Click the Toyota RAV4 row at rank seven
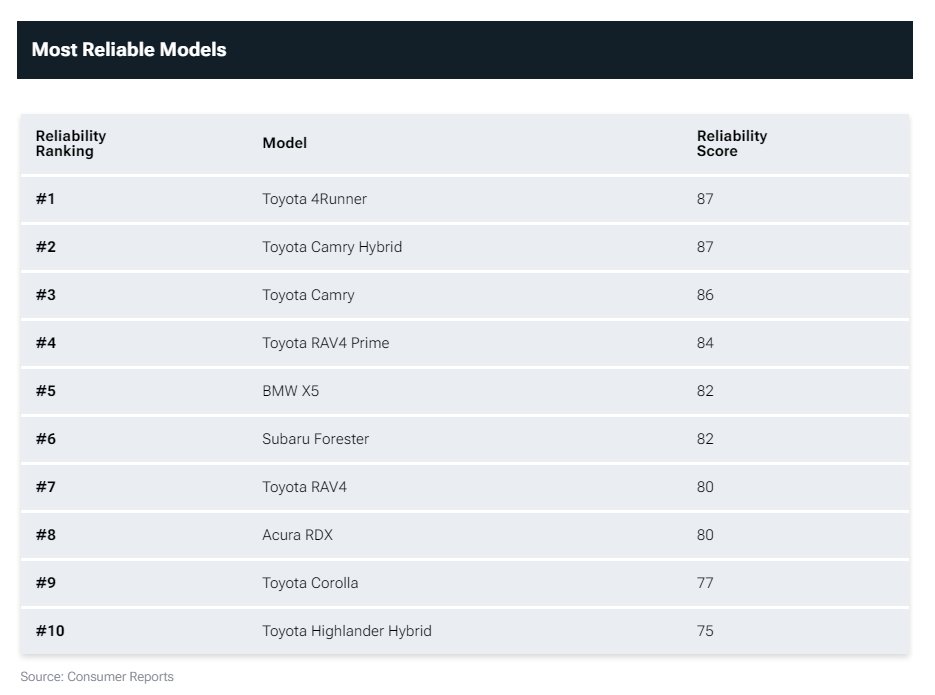The image size is (935, 695). tap(465, 487)
